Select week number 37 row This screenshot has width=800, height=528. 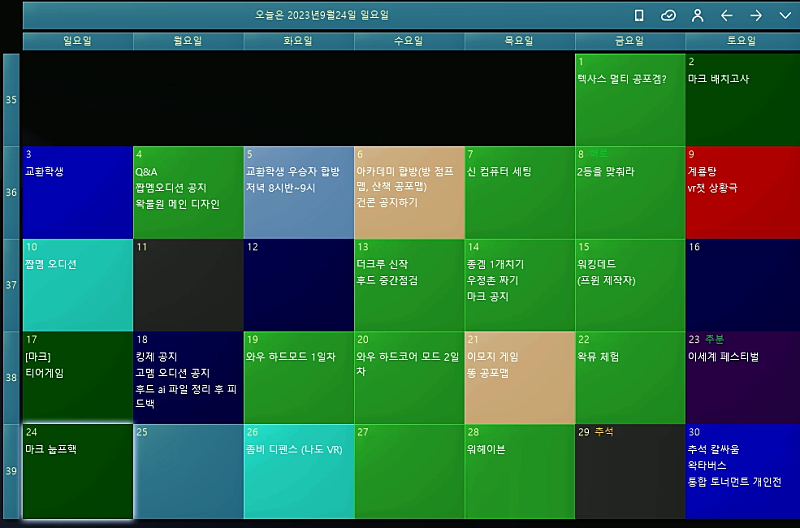click(x=11, y=285)
